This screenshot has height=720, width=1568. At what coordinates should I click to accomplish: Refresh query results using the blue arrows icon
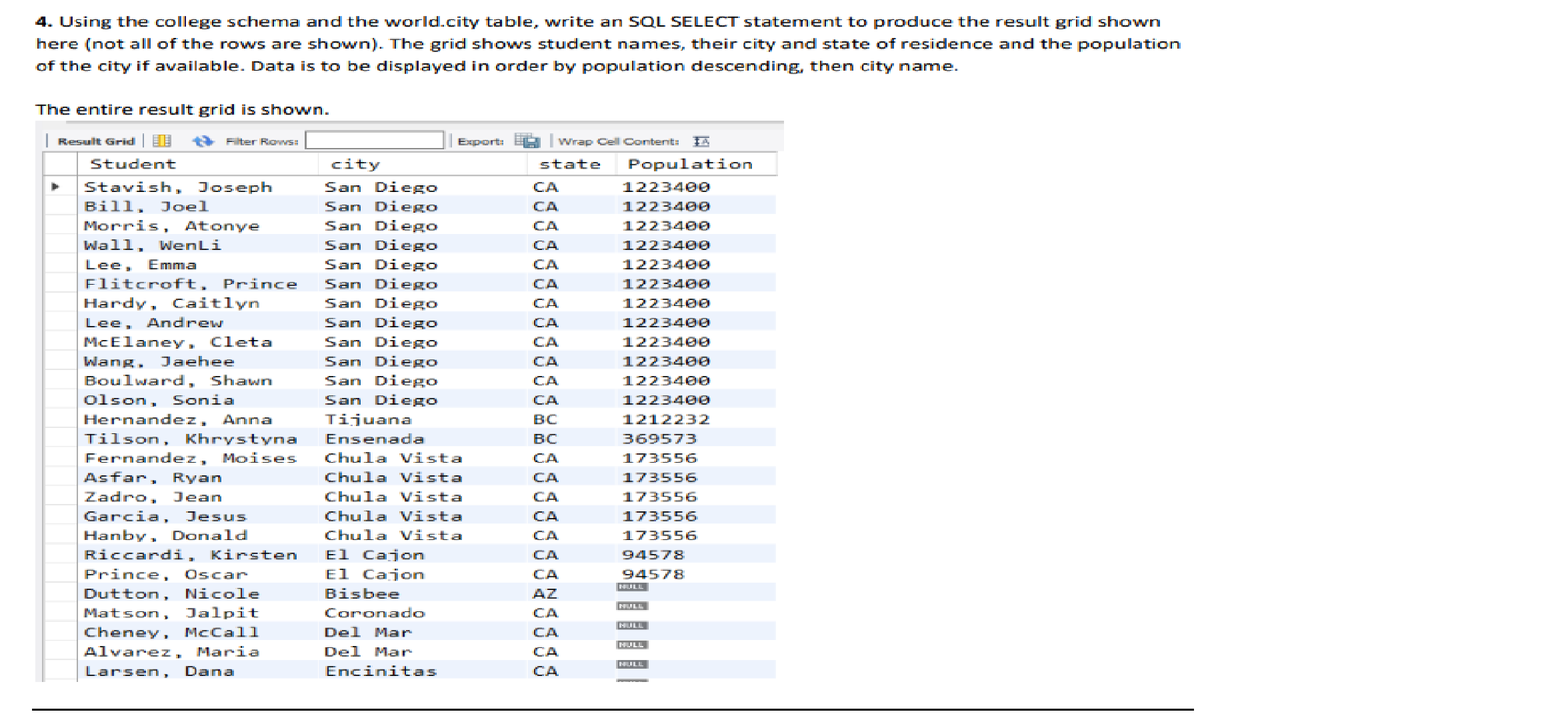click(x=204, y=140)
